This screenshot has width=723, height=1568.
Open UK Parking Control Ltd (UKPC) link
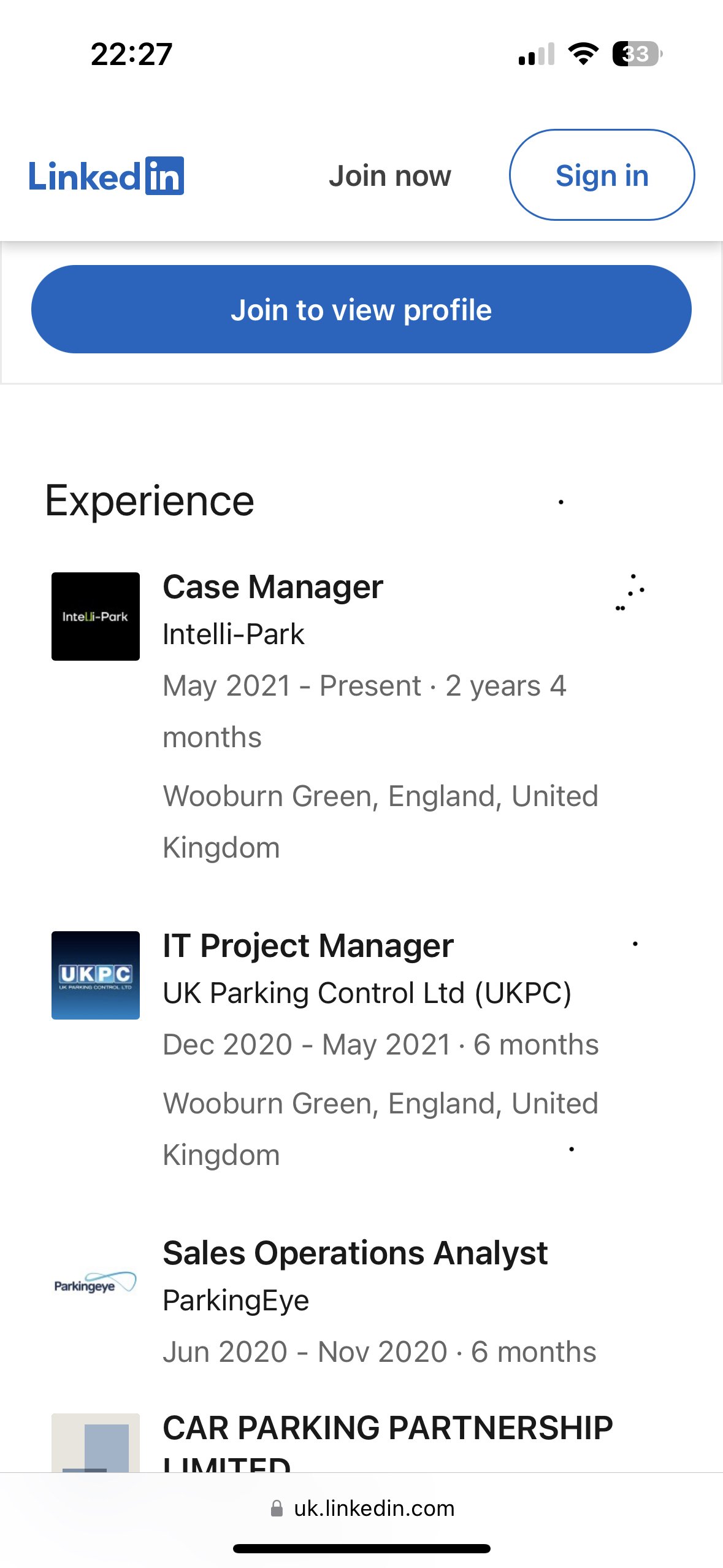tap(367, 993)
